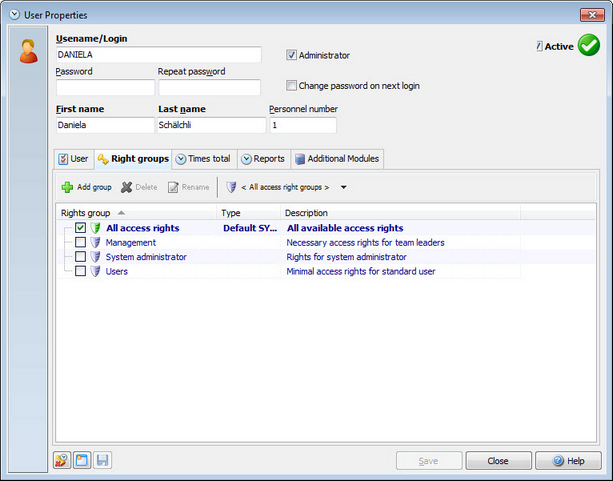Image resolution: width=613 pixels, height=481 pixels.
Task: Enable Change password on next login
Action: tap(291, 85)
